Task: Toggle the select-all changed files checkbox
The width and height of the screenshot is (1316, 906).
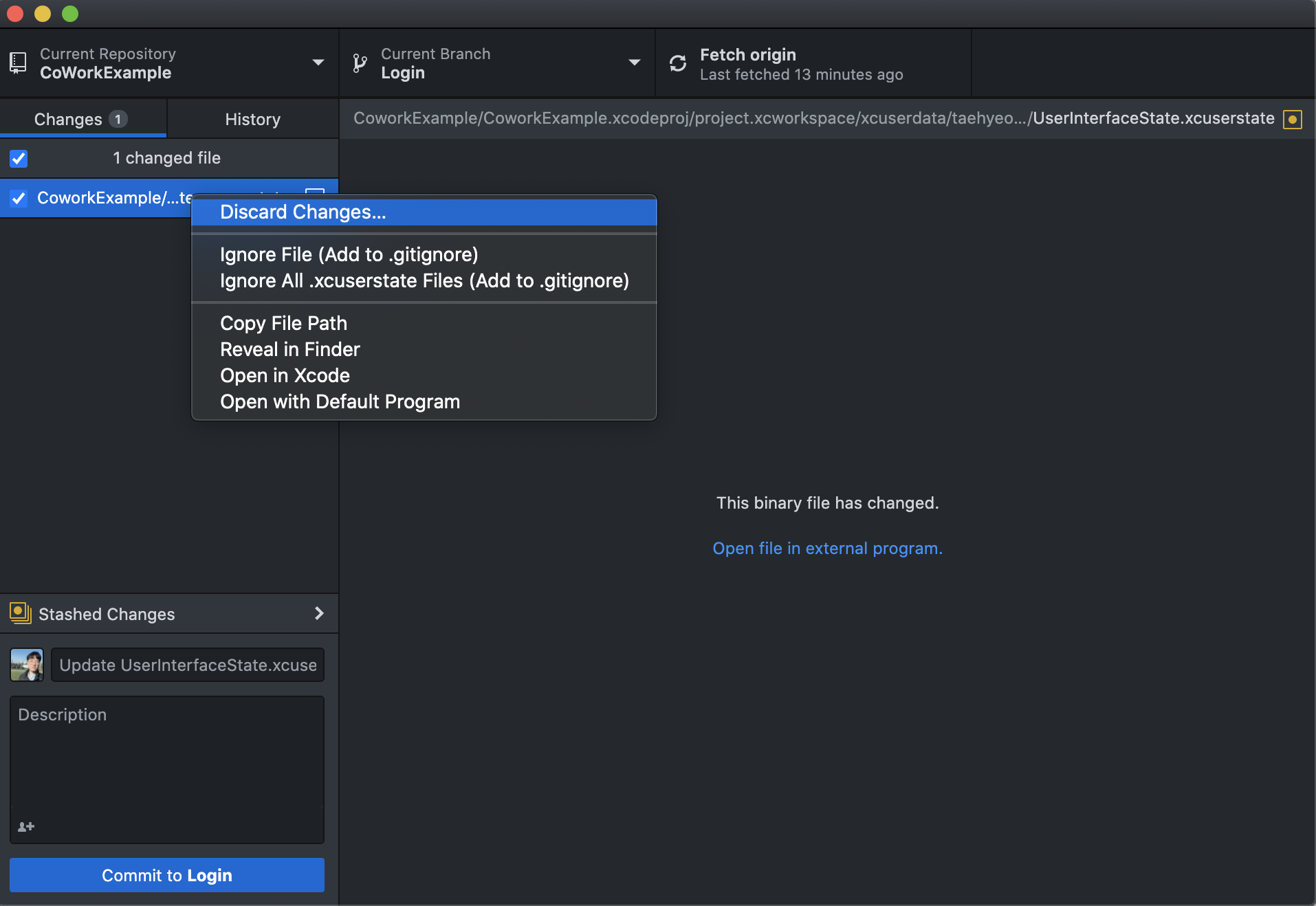Action: pos(19,159)
